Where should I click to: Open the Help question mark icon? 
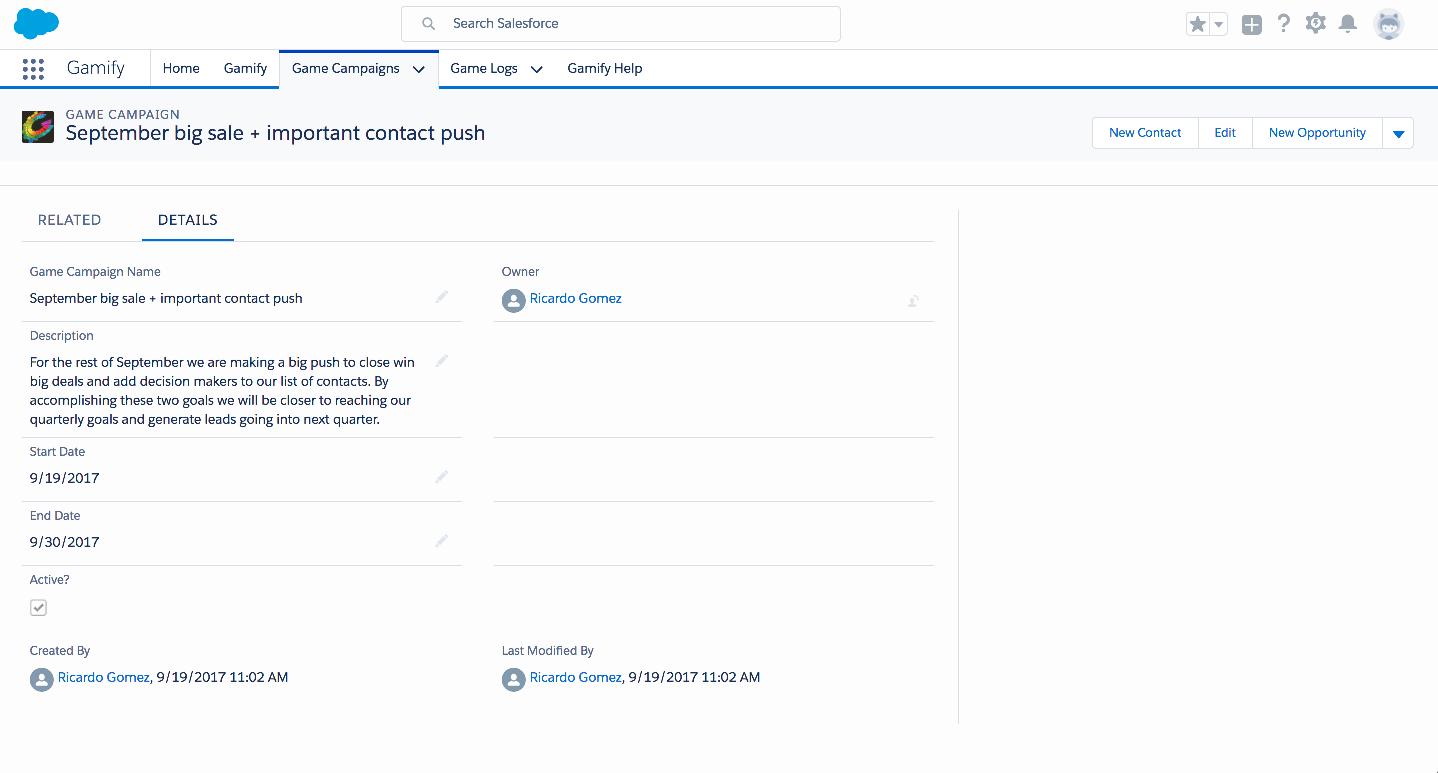click(x=1284, y=24)
